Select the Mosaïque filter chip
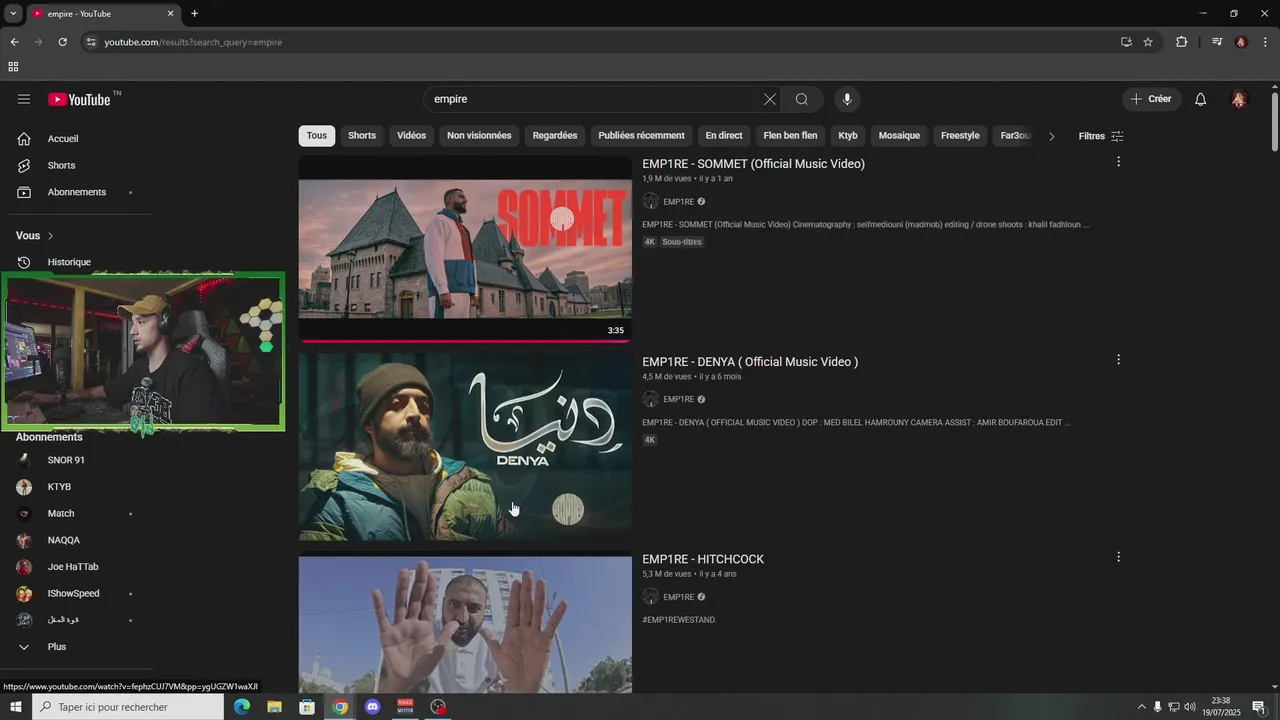 [899, 136]
